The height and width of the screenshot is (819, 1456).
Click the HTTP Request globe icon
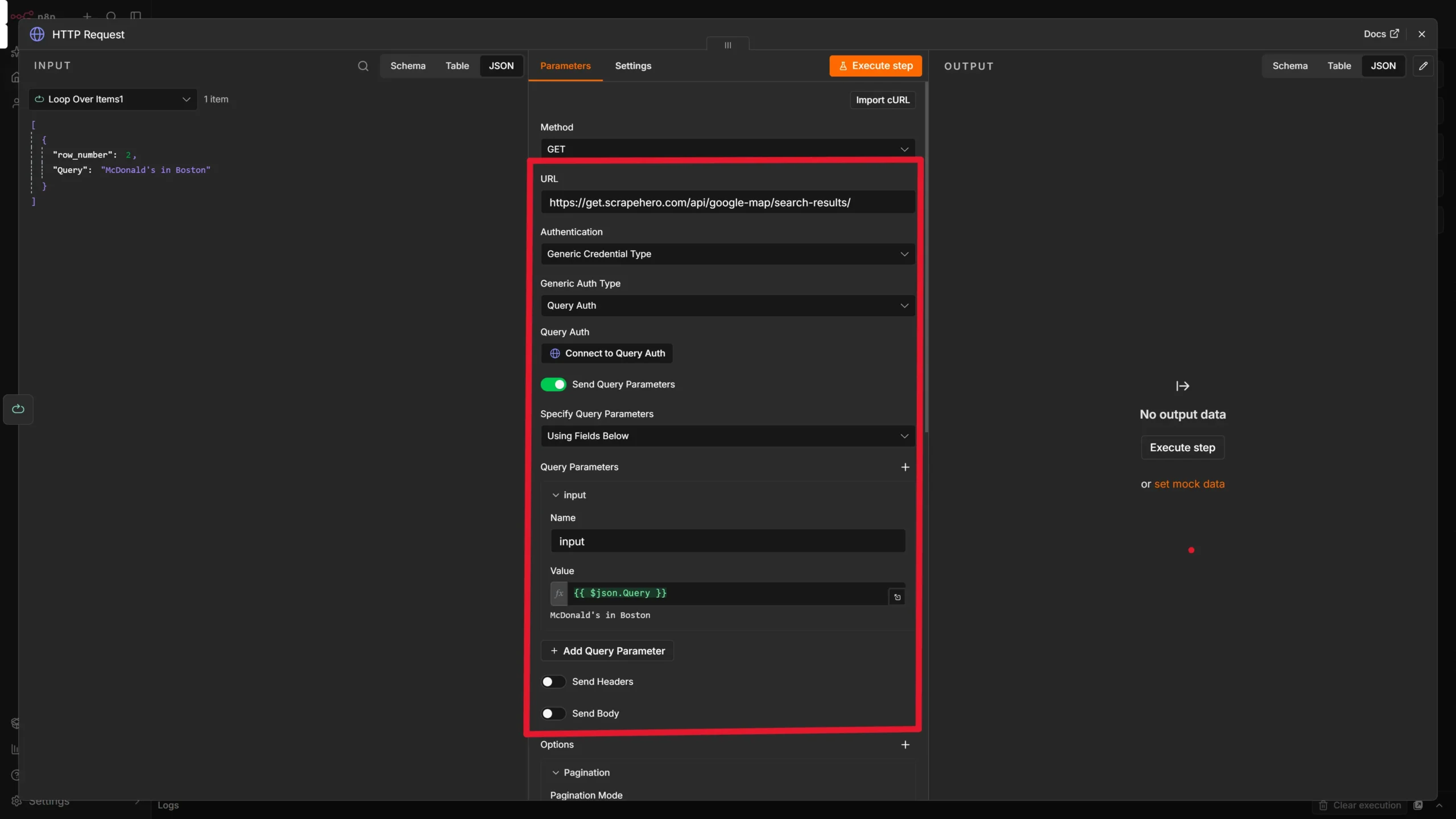click(x=37, y=34)
